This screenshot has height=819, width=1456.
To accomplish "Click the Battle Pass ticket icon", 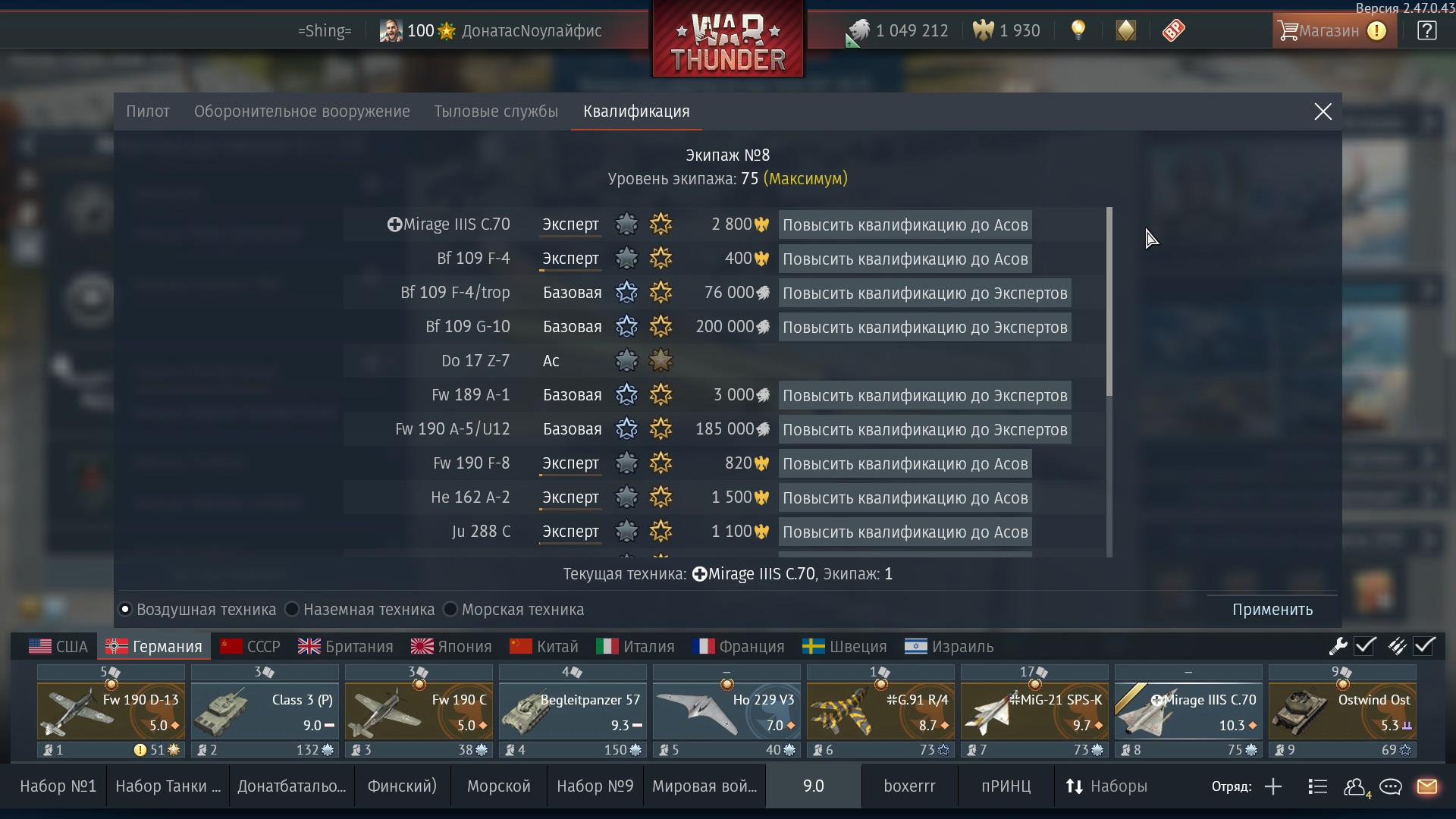I will [1173, 30].
